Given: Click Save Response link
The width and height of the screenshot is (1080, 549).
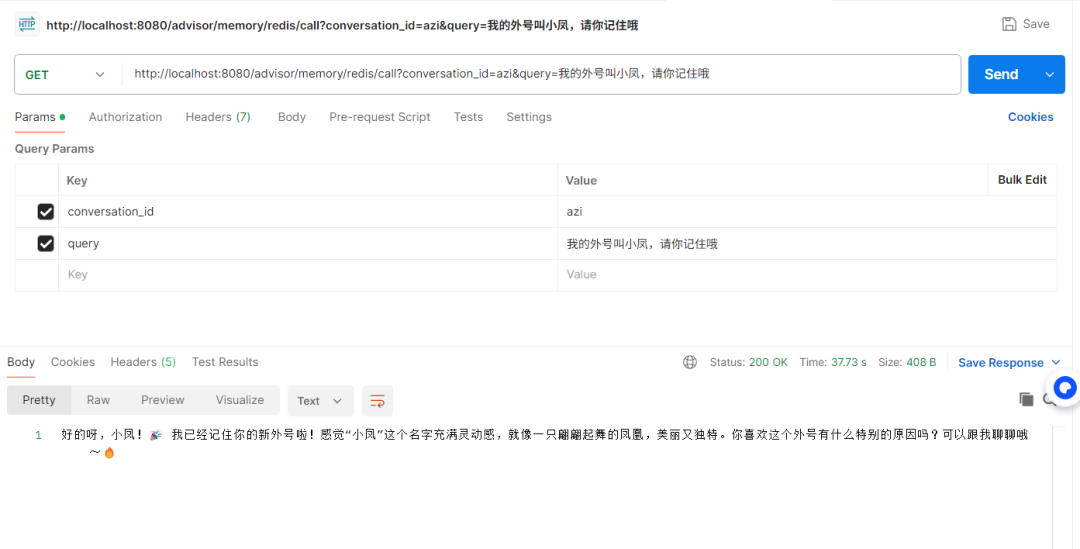Looking at the screenshot, I should click(1001, 362).
